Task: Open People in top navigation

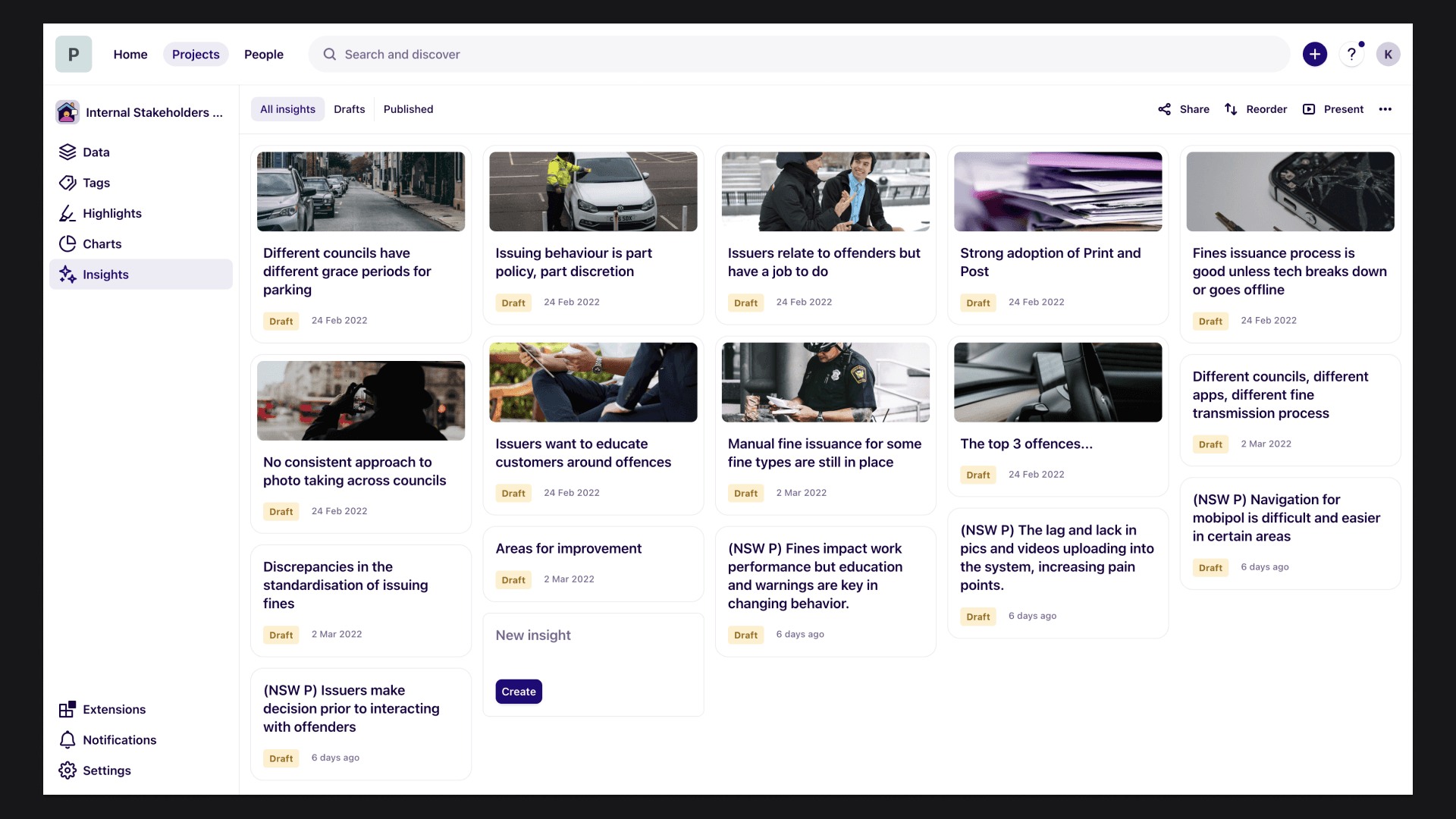Action: (x=263, y=55)
